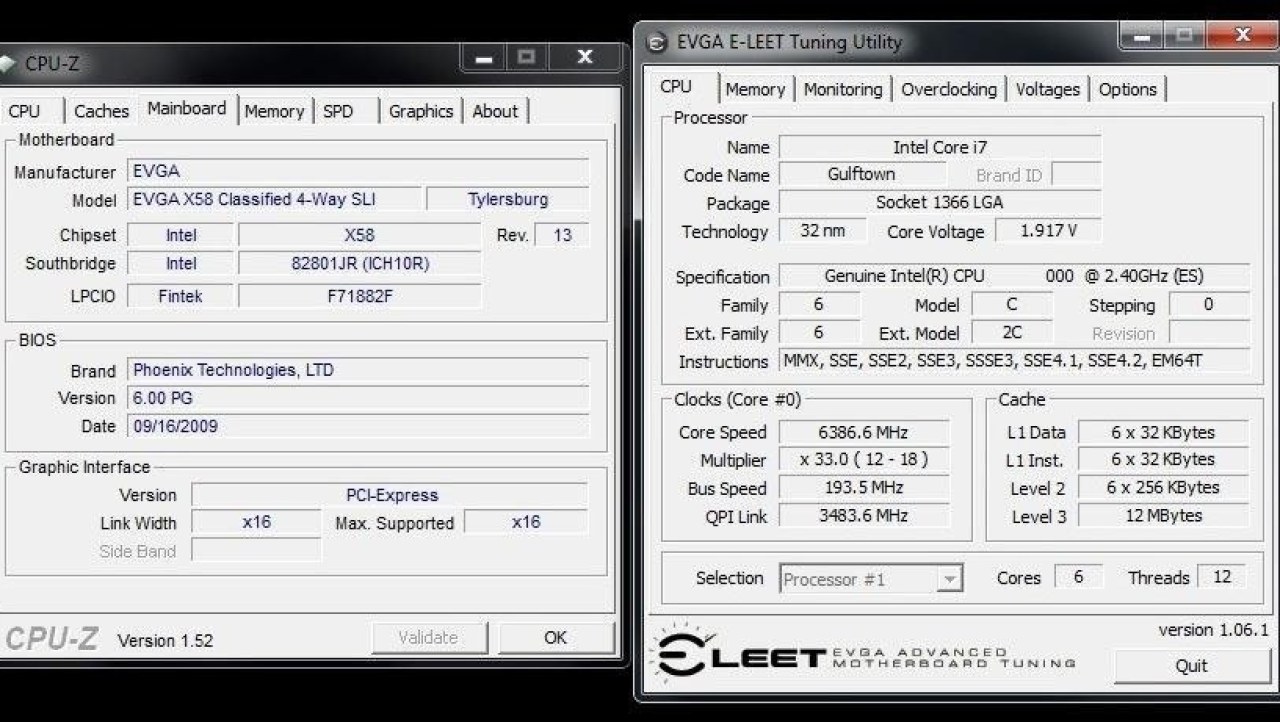
Task: Click the E-LEET maximize button
Action: (x=1183, y=37)
